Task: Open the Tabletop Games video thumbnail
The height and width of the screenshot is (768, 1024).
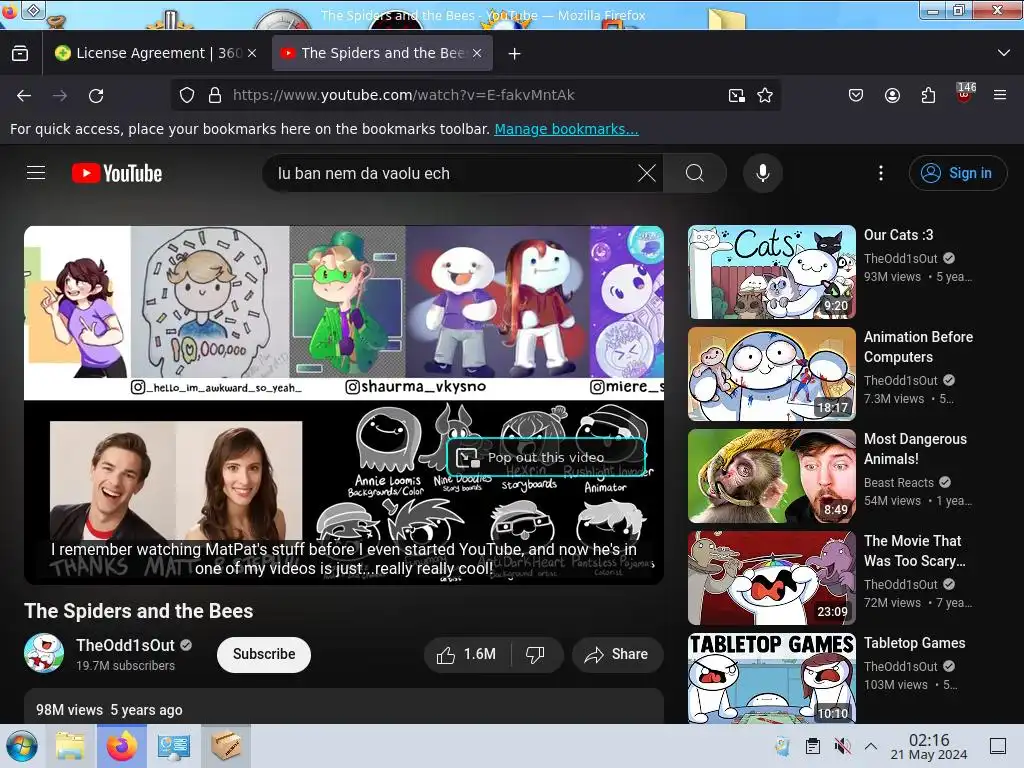Action: [x=772, y=678]
